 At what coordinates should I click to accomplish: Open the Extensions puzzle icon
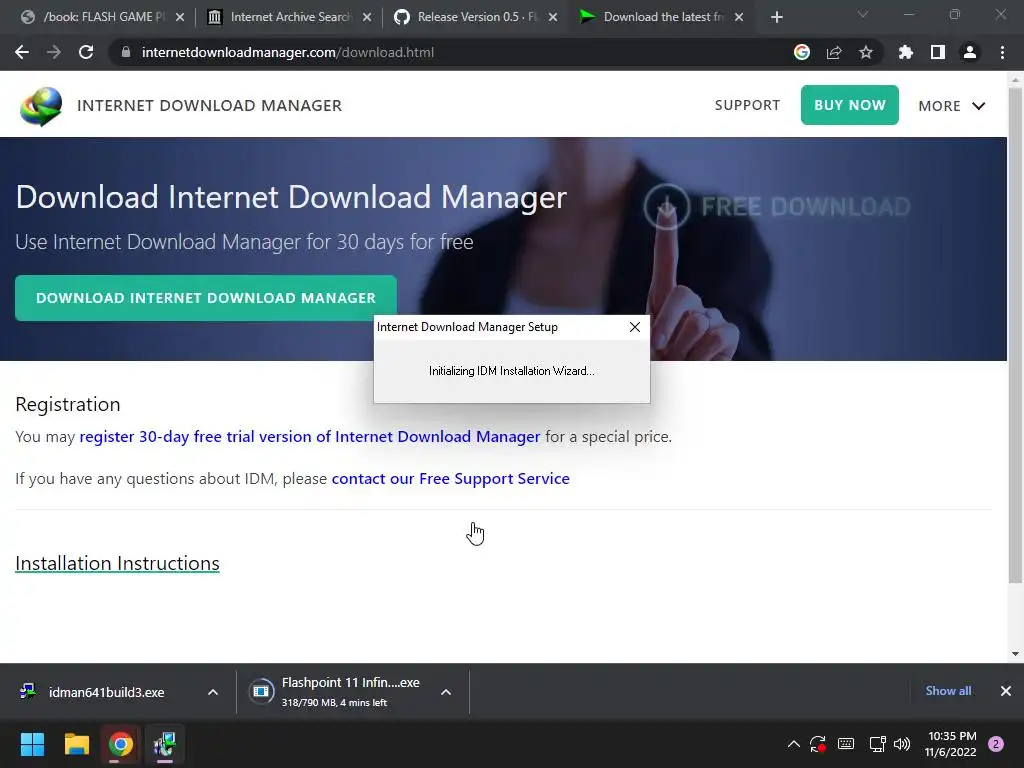pyautogui.click(x=905, y=52)
